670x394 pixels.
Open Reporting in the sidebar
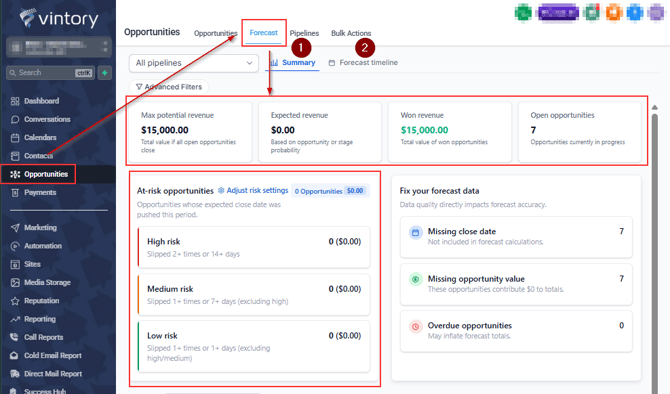tap(33, 319)
